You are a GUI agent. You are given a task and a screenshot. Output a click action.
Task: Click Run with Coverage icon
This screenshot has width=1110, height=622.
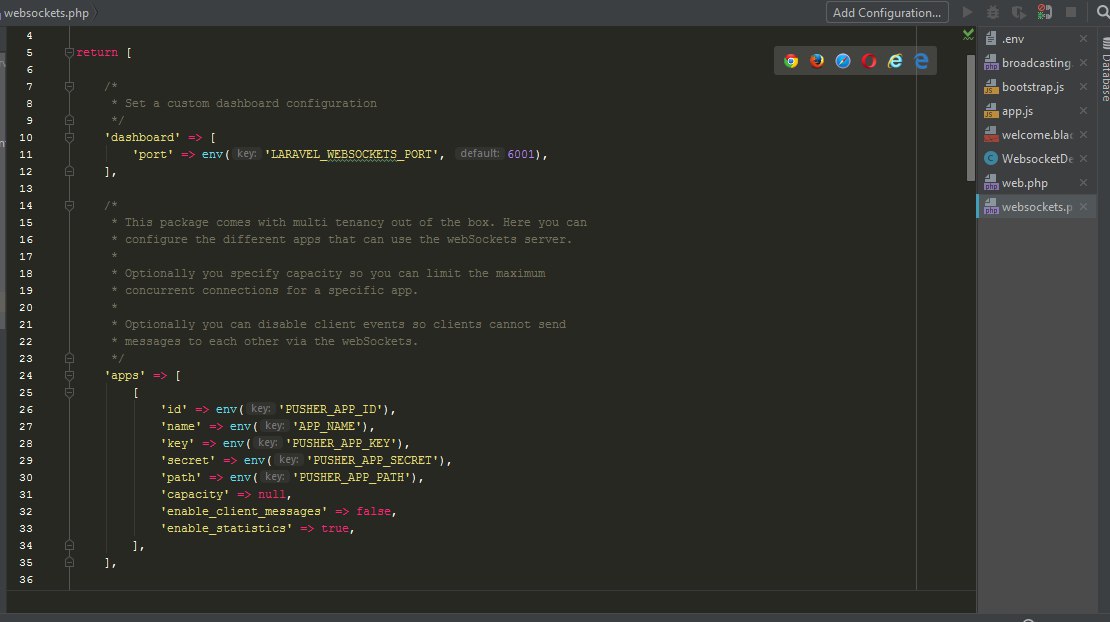click(1019, 12)
